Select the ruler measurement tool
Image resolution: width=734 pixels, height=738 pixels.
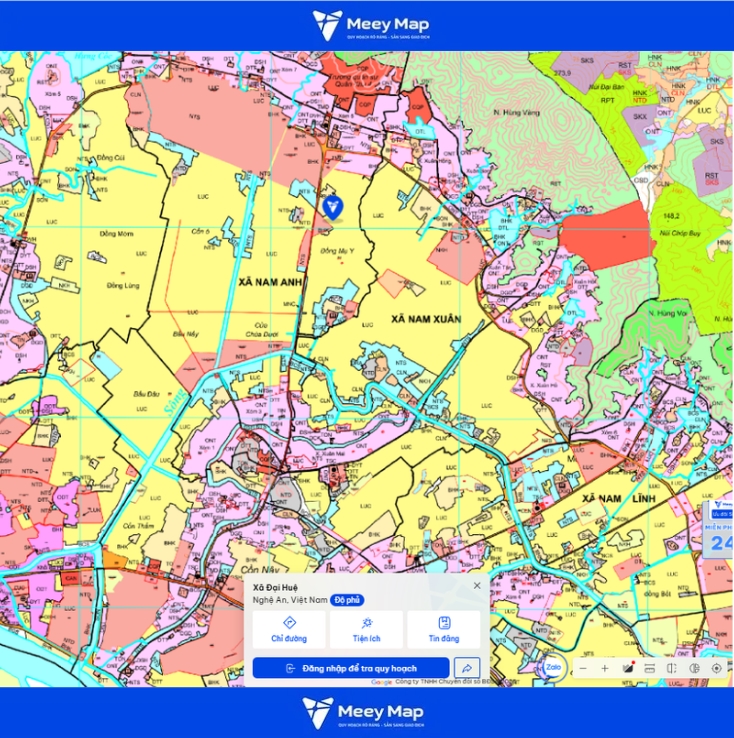(650, 668)
